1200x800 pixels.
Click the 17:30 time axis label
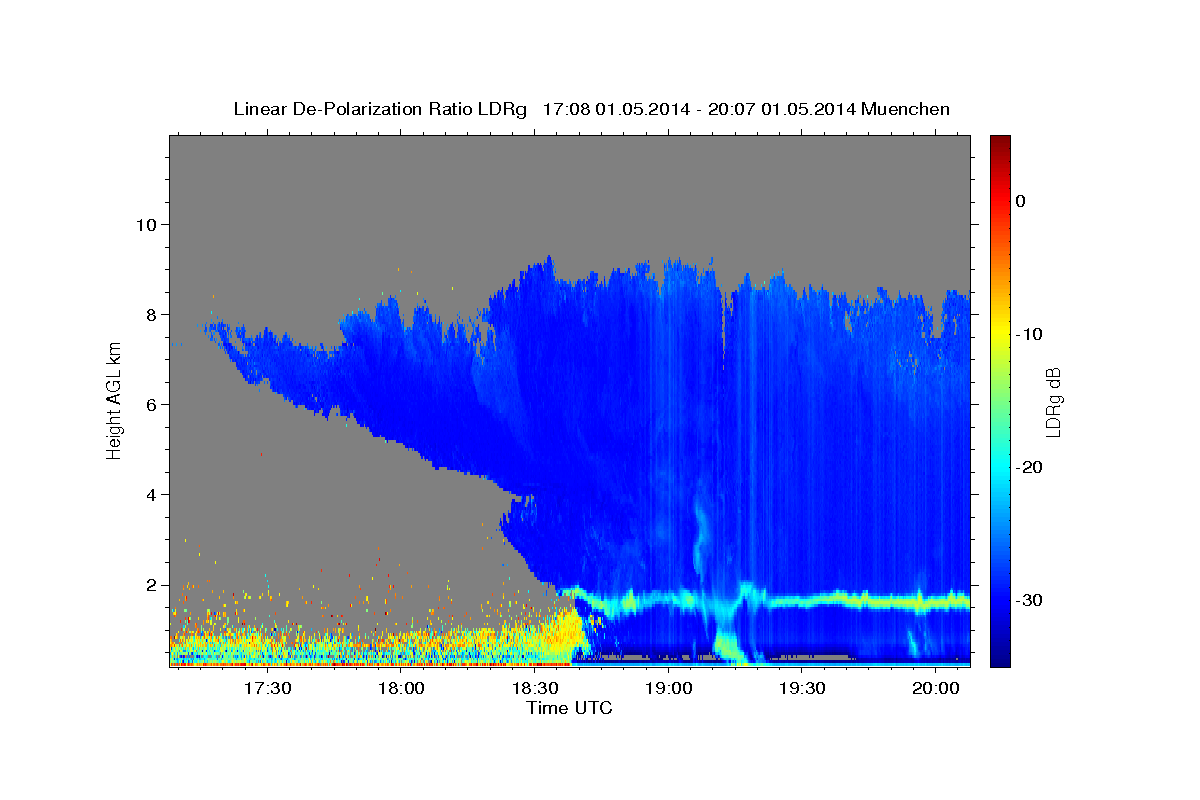pyautogui.click(x=267, y=689)
